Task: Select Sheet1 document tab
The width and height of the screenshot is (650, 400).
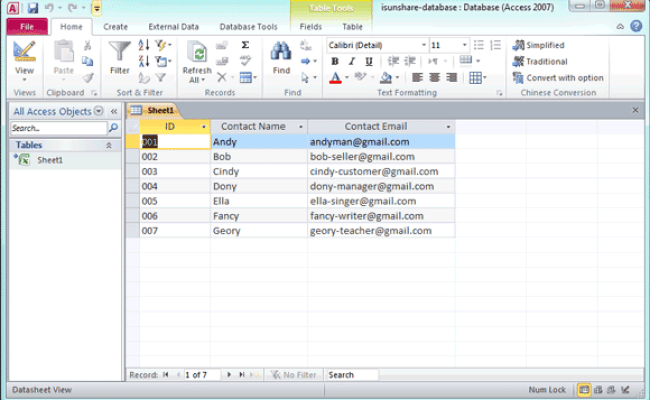Action: pos(153,110)
